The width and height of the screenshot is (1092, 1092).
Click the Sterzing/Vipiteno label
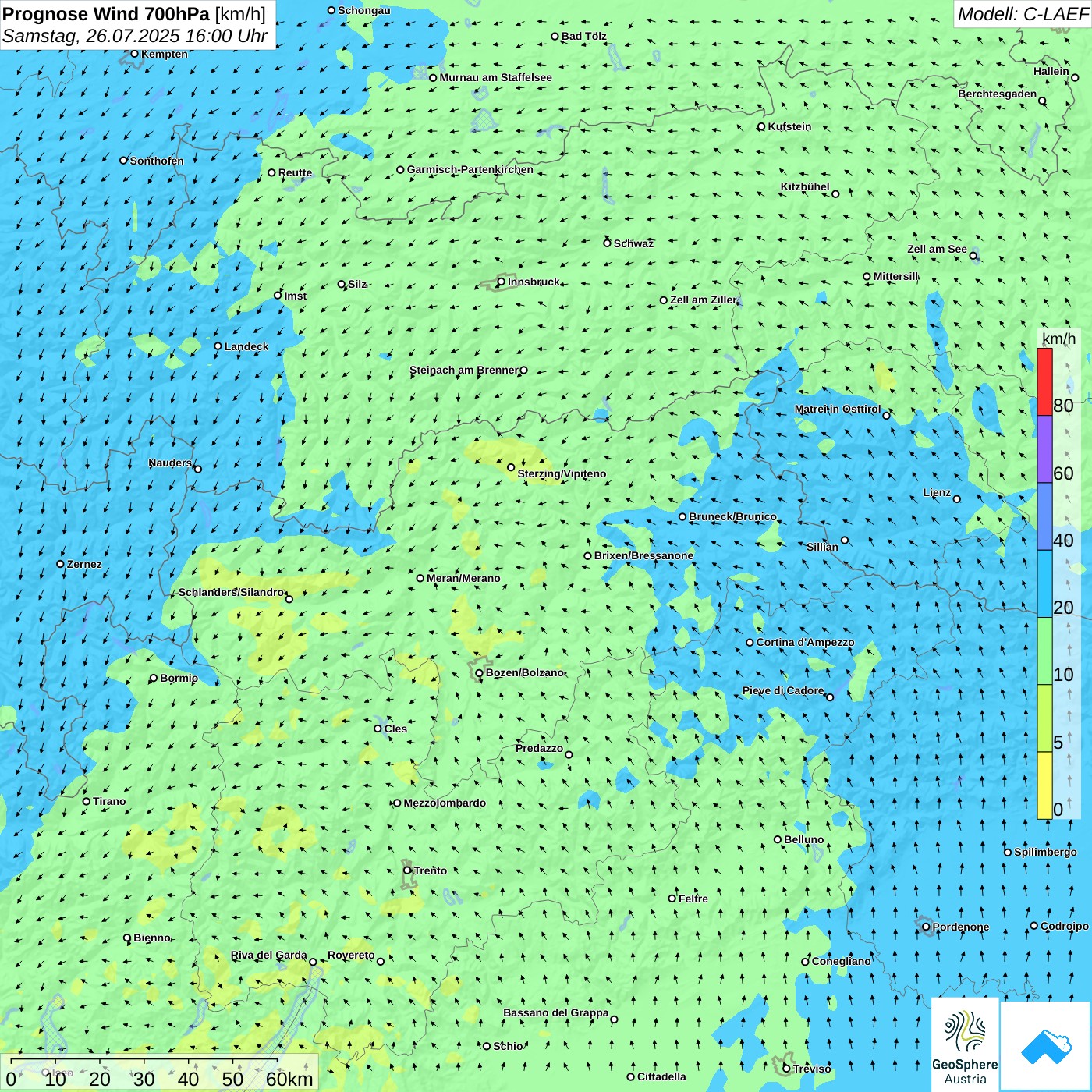pos(562,473)
